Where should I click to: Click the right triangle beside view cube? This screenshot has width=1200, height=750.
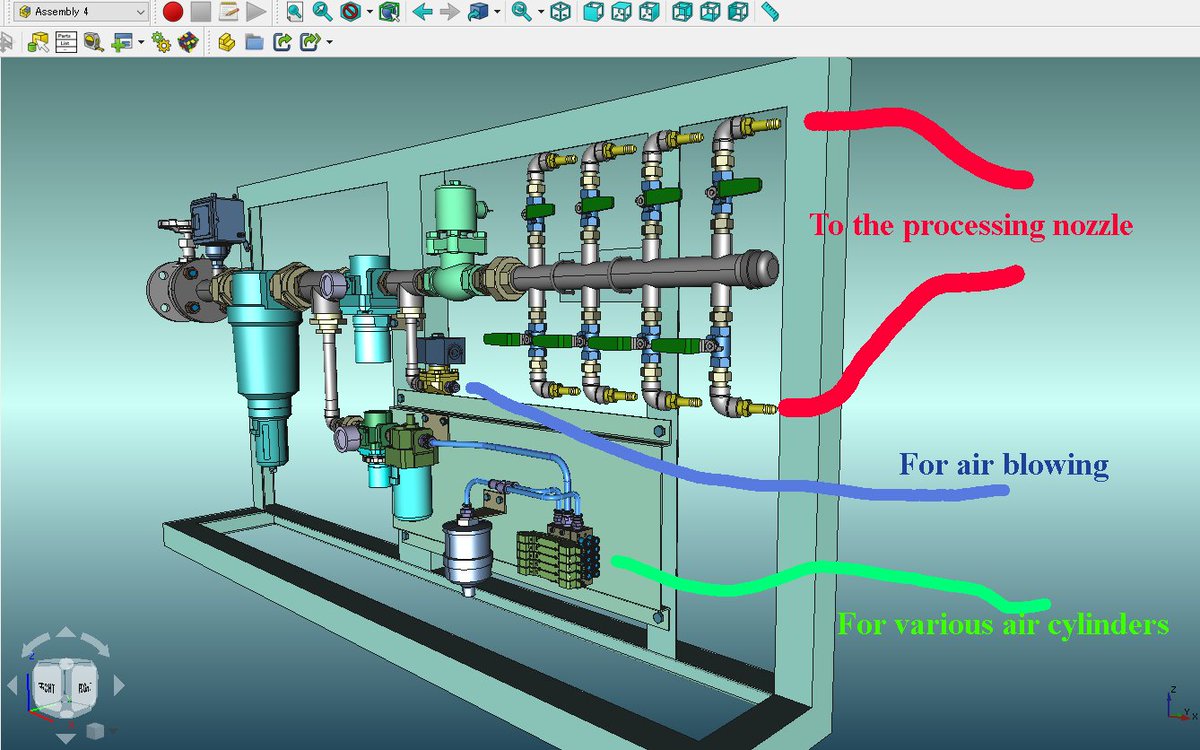click(x=119, y=686)
